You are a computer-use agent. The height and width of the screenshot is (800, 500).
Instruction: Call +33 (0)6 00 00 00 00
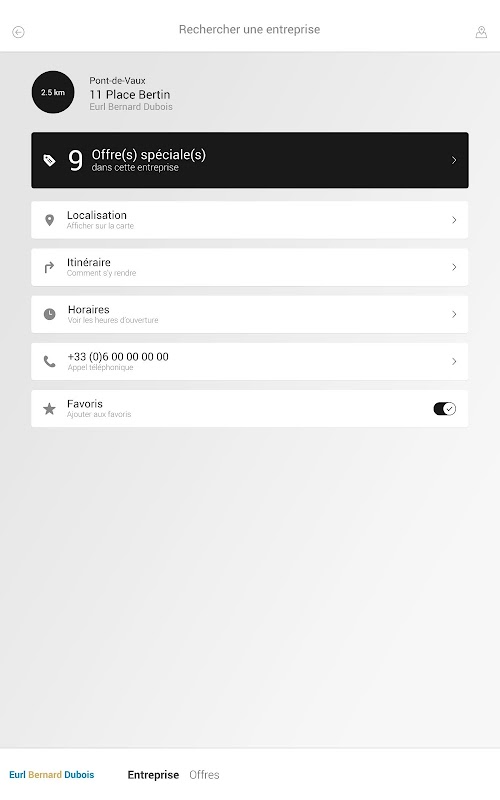pyautogui.click(x=249, y=361)
